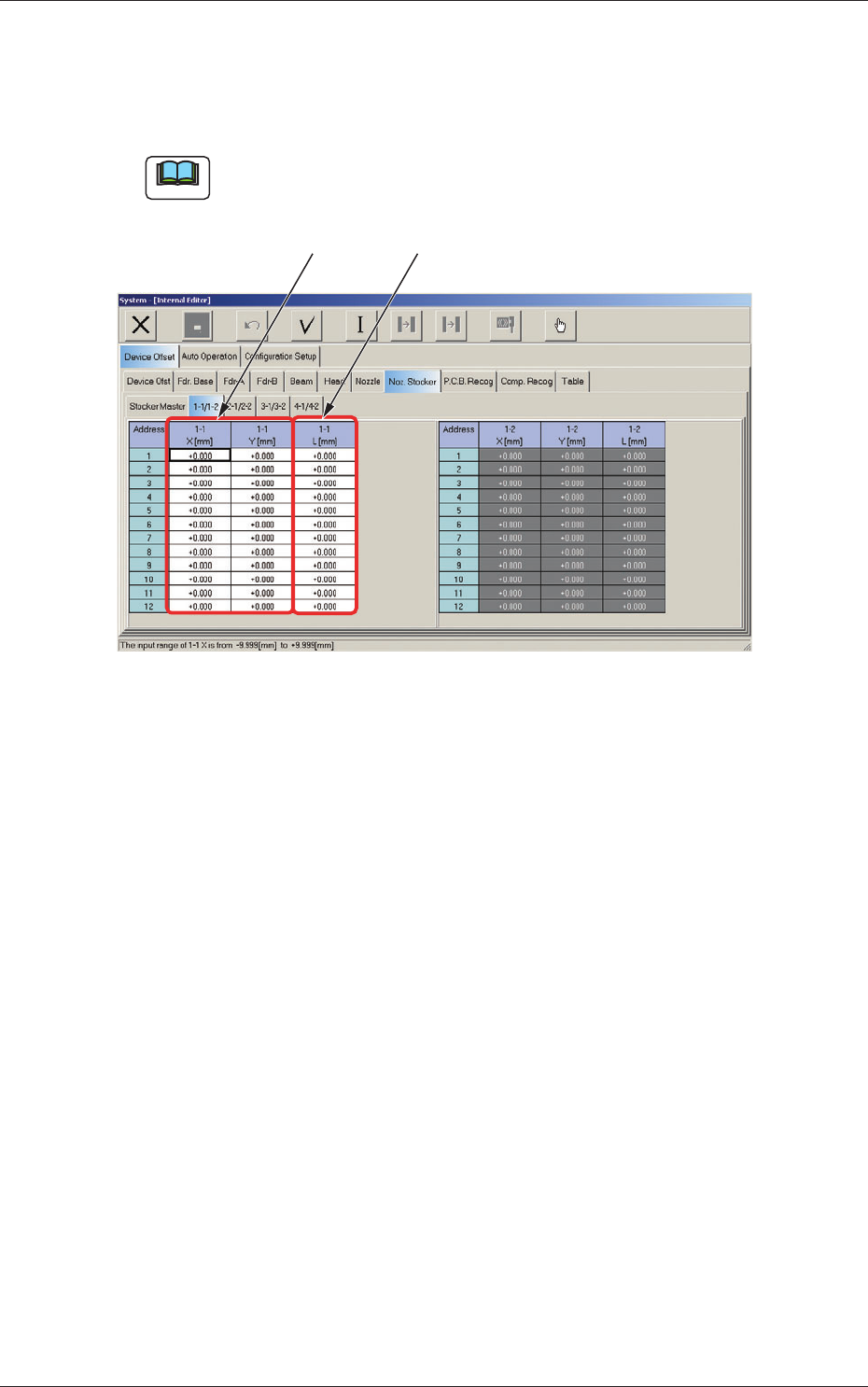Image resolution: width=868 pixels, height=1387 pixels.
Task: Click the window resize grip corner
Action: click(746, 646)
